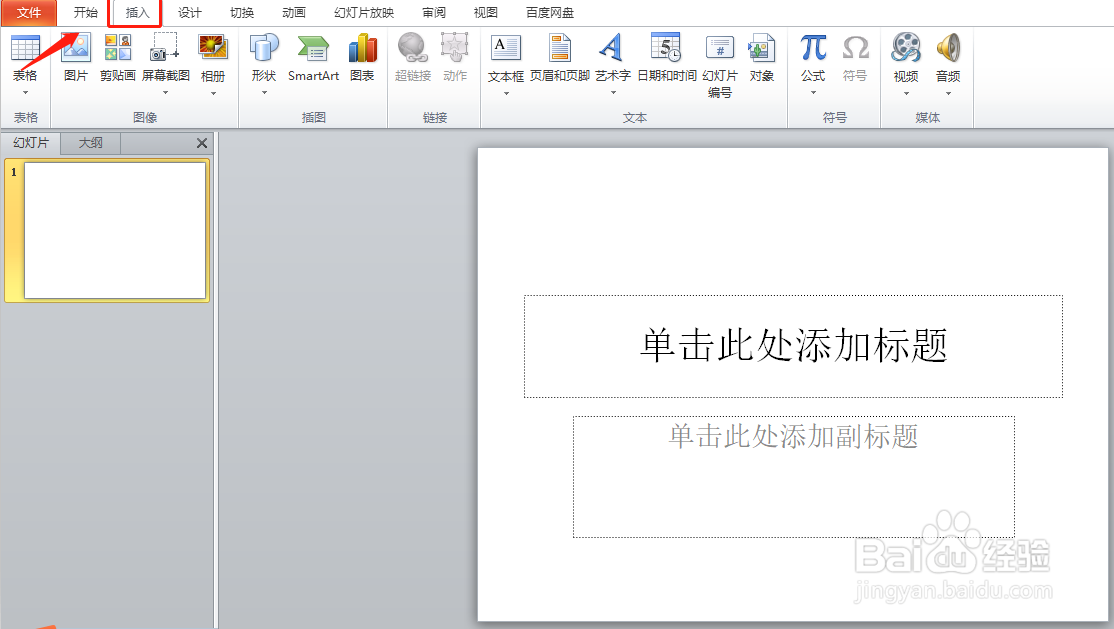Insert a chart with the 图表 icon

point(362,60)
